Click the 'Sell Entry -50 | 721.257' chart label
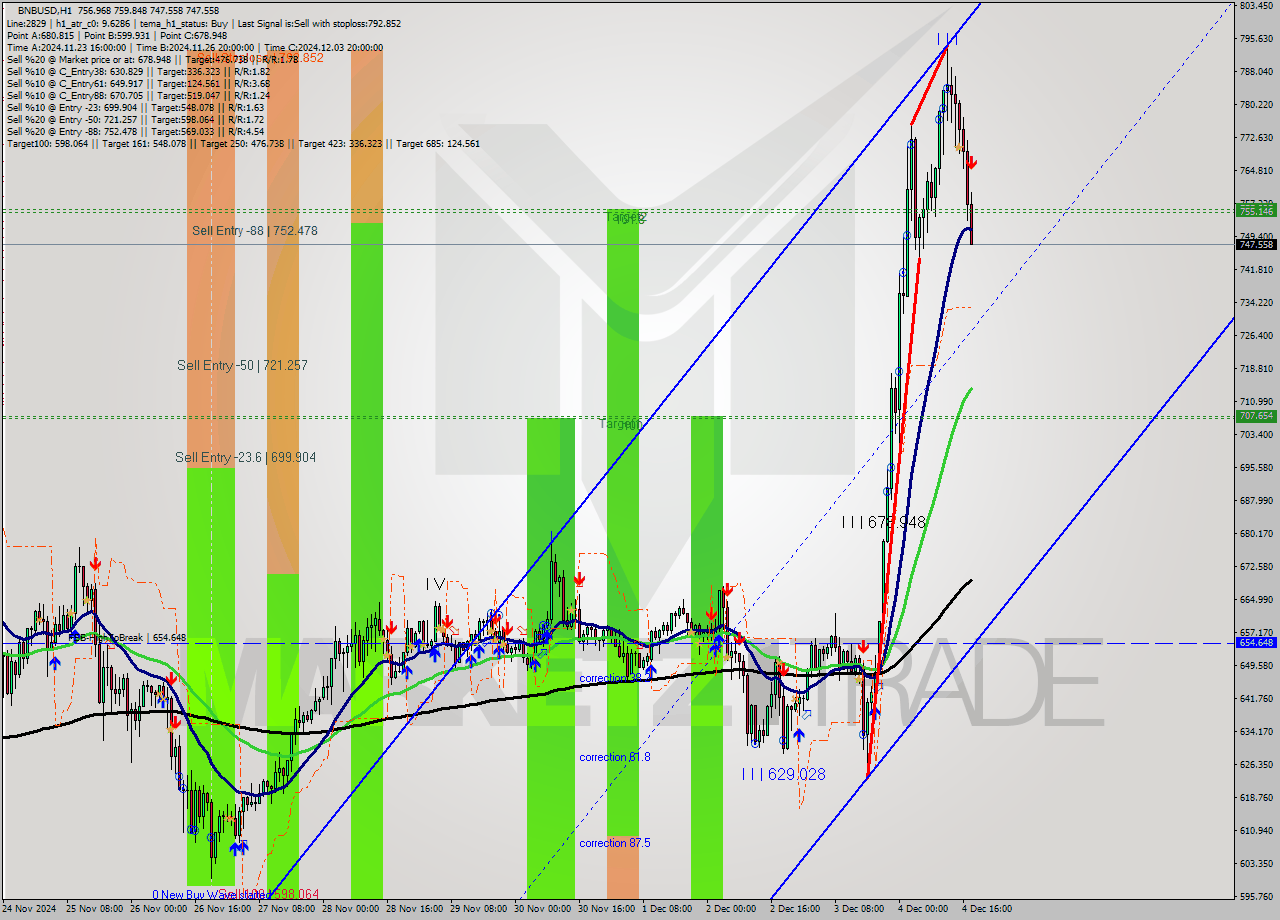This screenshot has height=920, width=1280. point(243,366)
